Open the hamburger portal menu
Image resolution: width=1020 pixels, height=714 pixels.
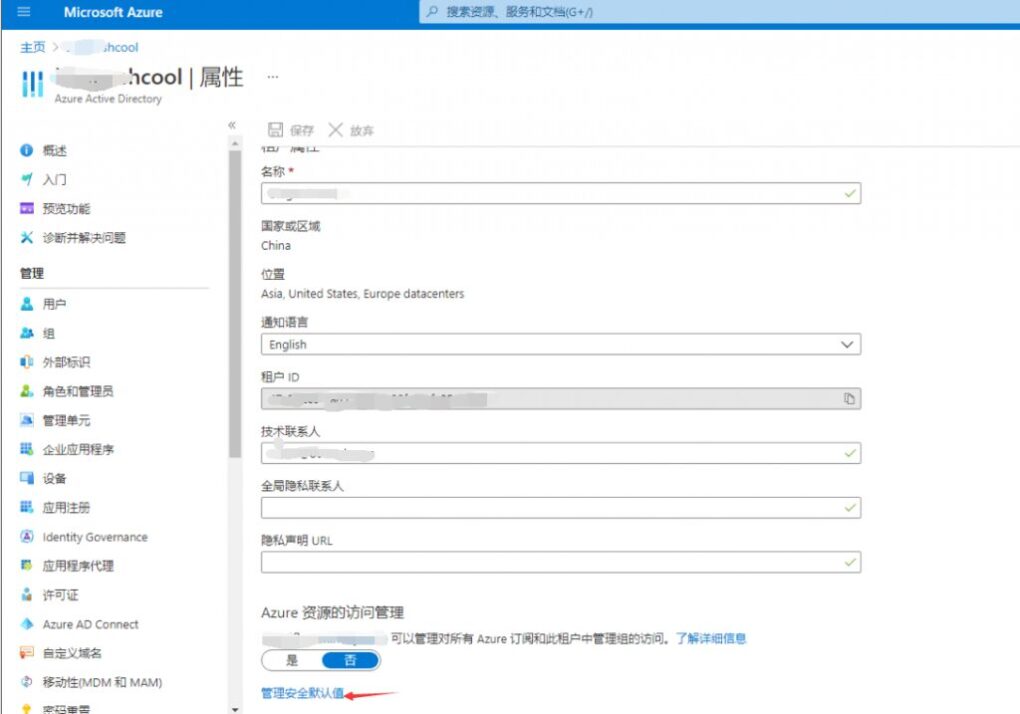tap(24, 12)
